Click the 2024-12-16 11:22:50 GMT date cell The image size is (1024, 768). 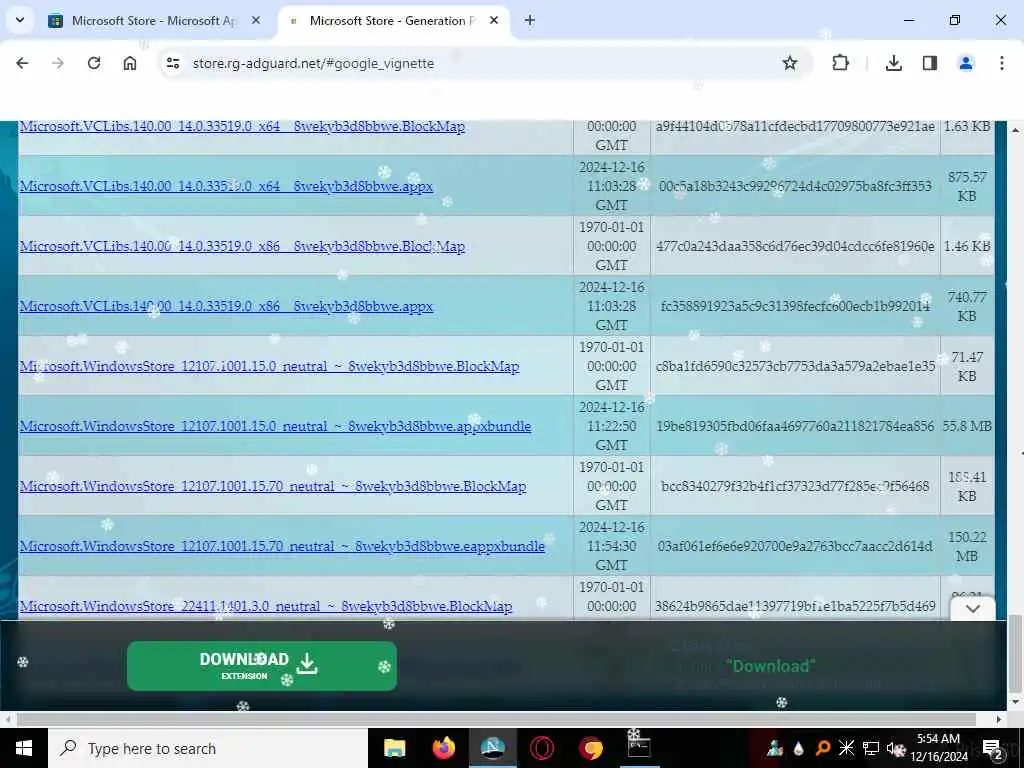[x=611, y=426]
